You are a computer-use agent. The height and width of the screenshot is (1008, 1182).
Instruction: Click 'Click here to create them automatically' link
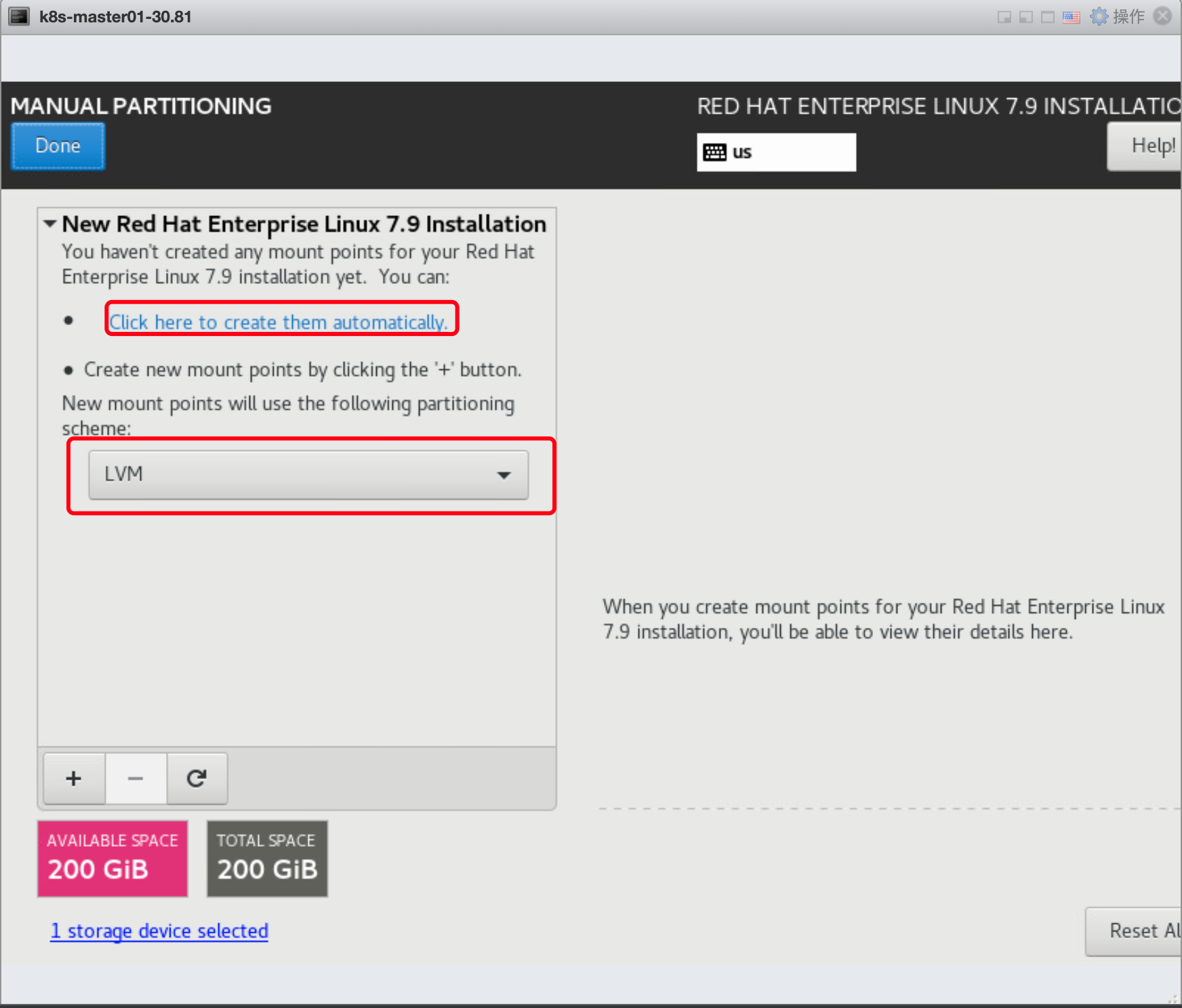click(279, 322)
